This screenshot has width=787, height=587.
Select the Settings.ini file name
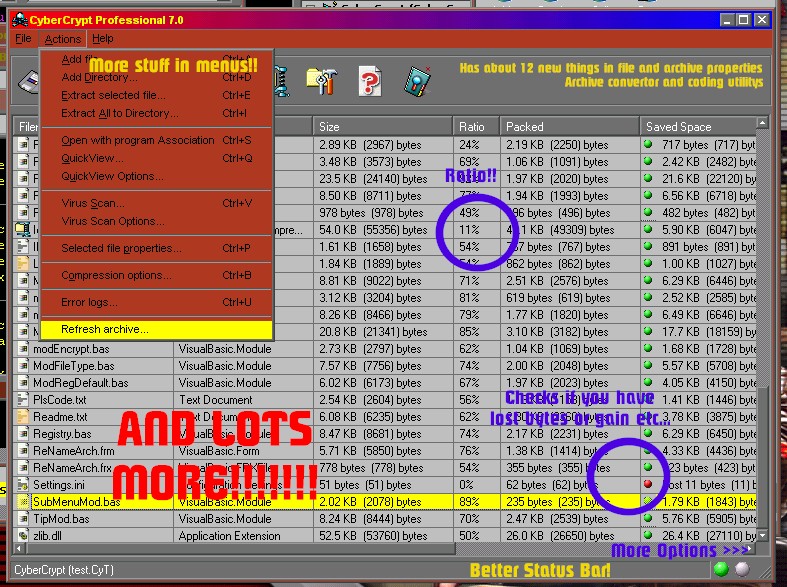[x=59, y=485]
